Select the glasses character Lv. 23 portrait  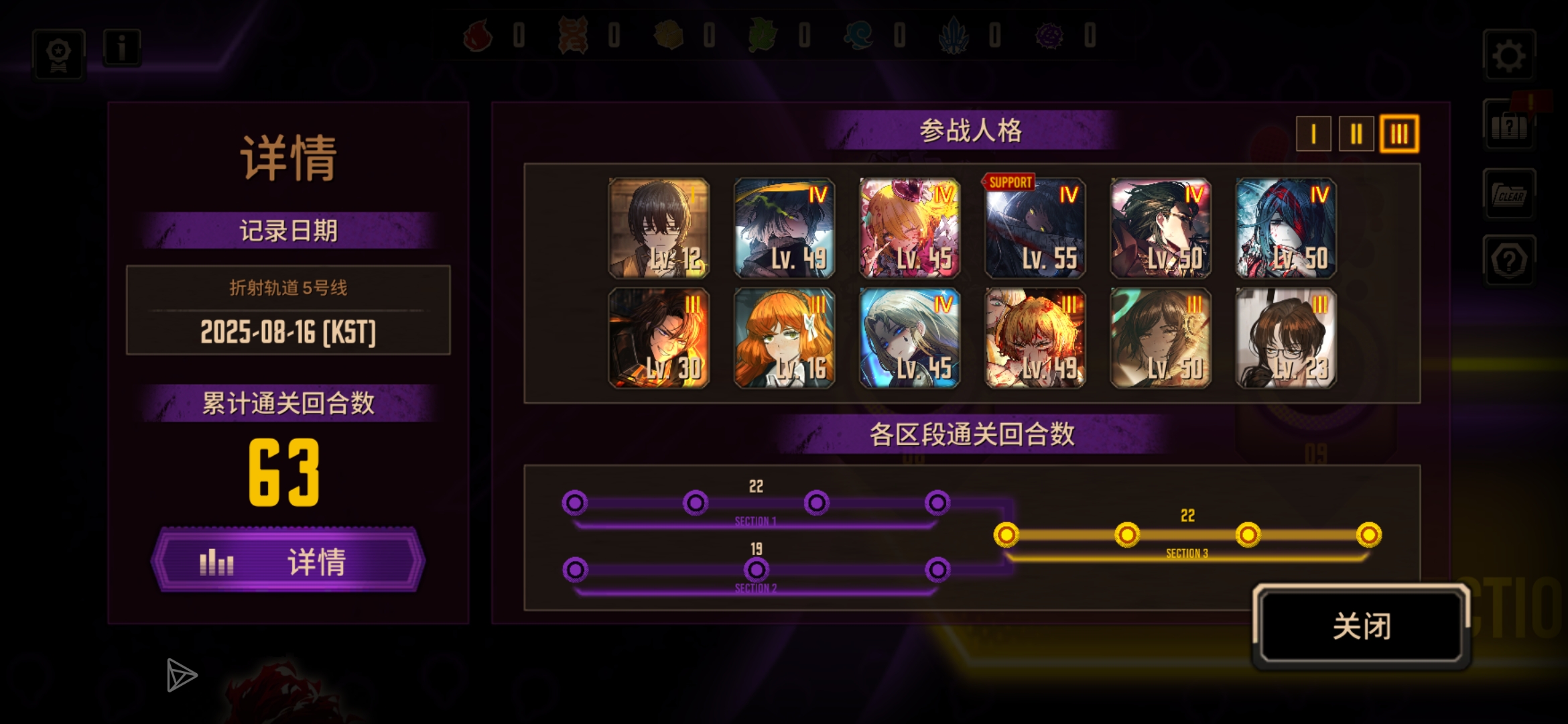pyautogui.click(x=1286, y=338)
